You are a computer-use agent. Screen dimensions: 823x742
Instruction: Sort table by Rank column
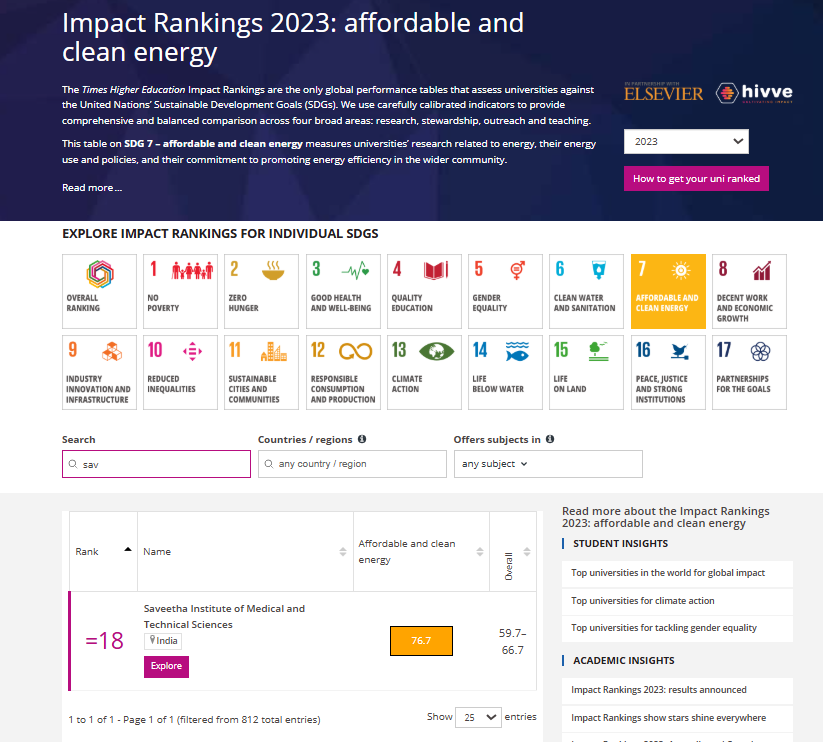102,551
